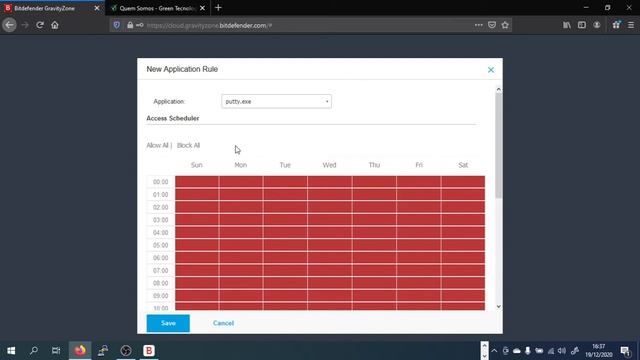Screen dimensions: 640x360
Task: Select the Fri column header
Action: pos(419,165)
